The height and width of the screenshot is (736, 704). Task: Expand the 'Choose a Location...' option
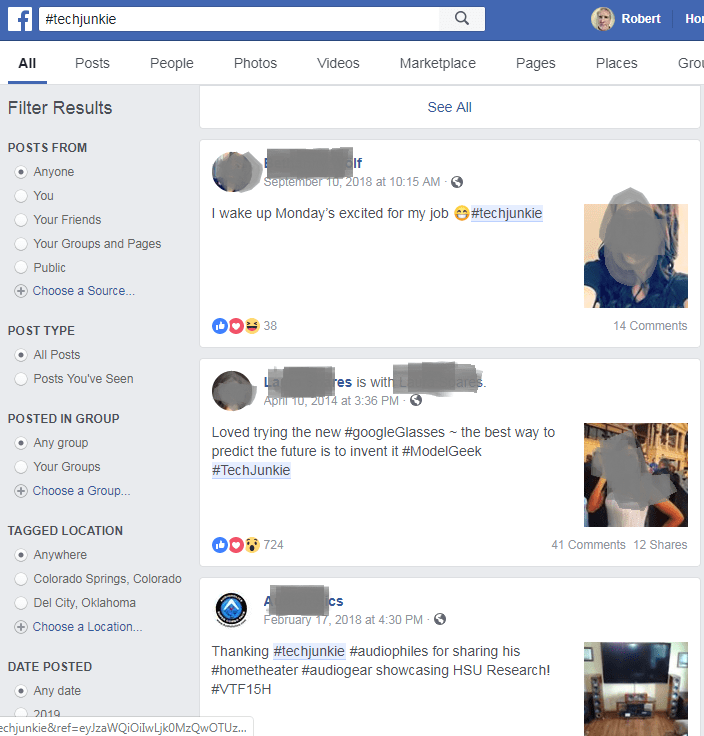point(87,627)
